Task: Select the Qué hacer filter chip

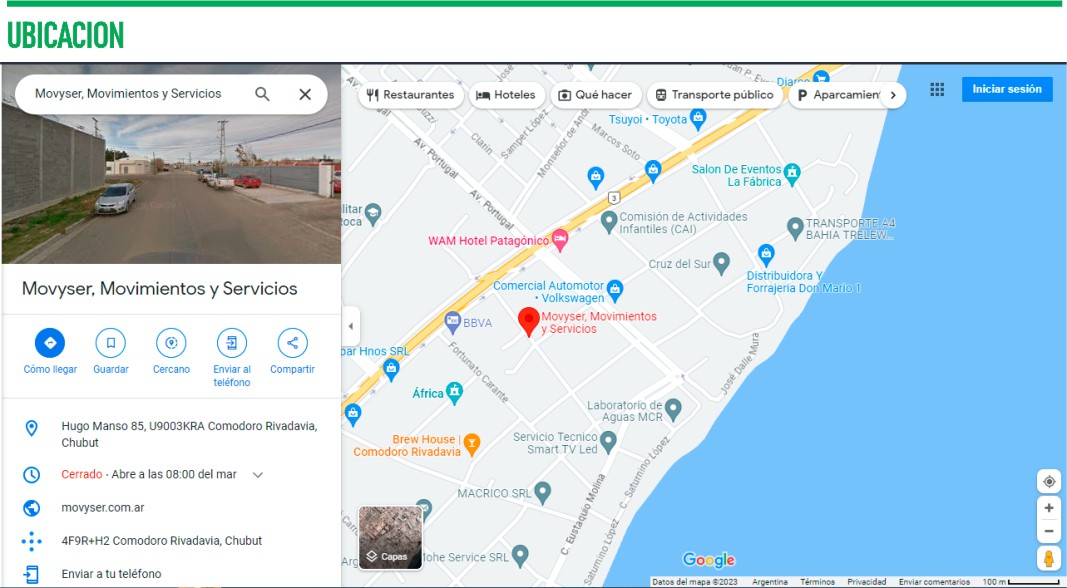Action: (x=595, y=95)
